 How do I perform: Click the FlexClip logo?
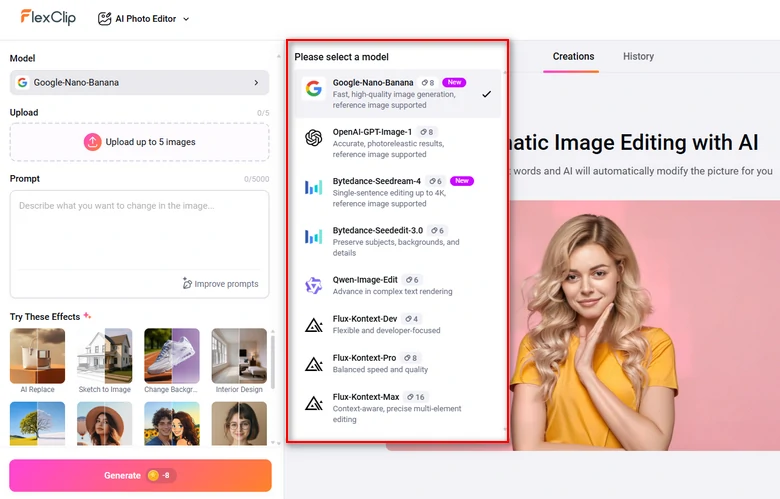[48, 17]
